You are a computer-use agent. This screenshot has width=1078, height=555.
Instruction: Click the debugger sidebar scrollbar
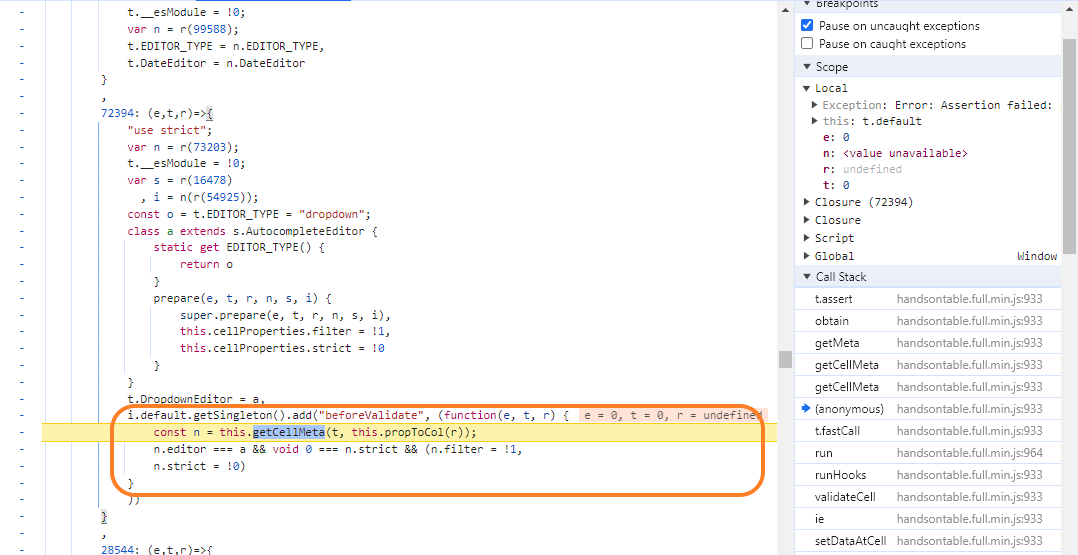1070,146
